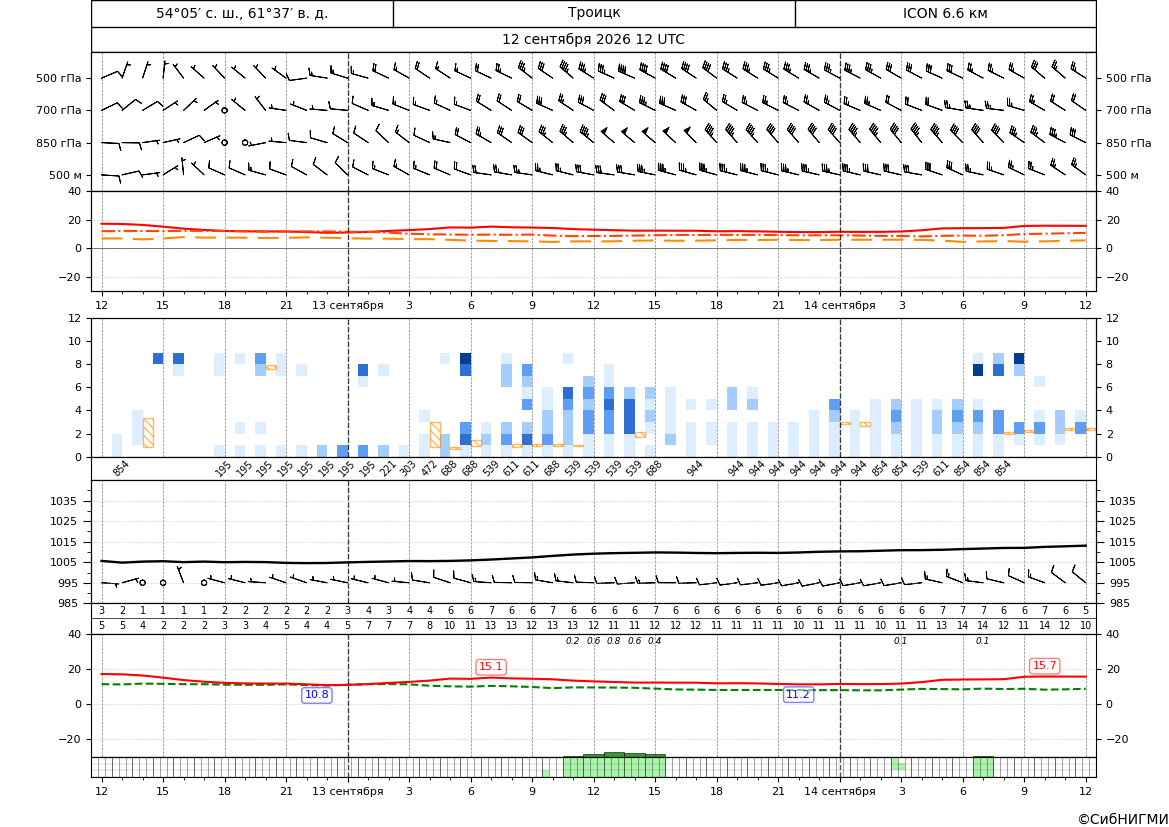The height and width of the screenshot is (827, 1169).
Task: Click the blue 11.2 minimum temperature label
Action: 798,694
